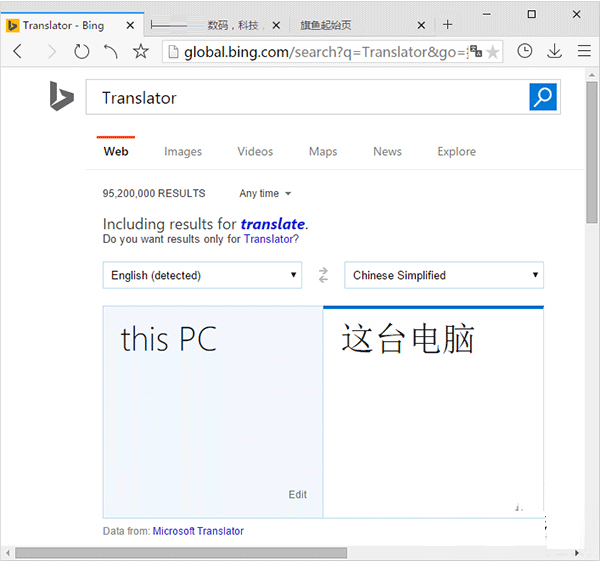Click the horizontal scrollbar at the bottom

pos(180,552)
